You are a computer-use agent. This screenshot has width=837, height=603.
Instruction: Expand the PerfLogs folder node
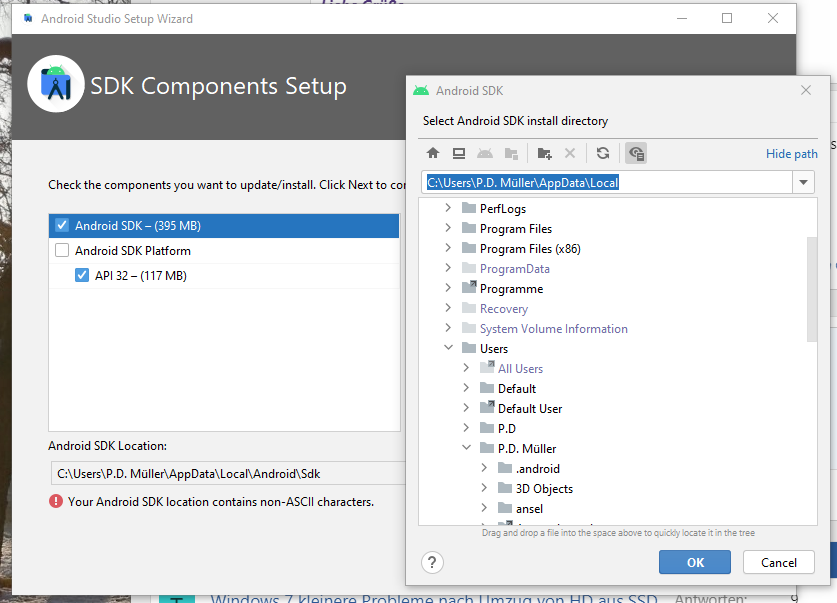[x=448, y=208]
